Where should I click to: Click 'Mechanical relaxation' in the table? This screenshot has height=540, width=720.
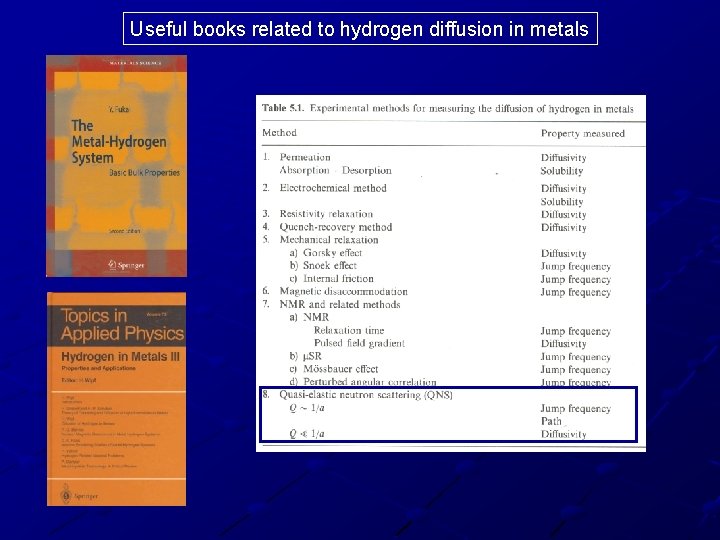coord(329,240)
